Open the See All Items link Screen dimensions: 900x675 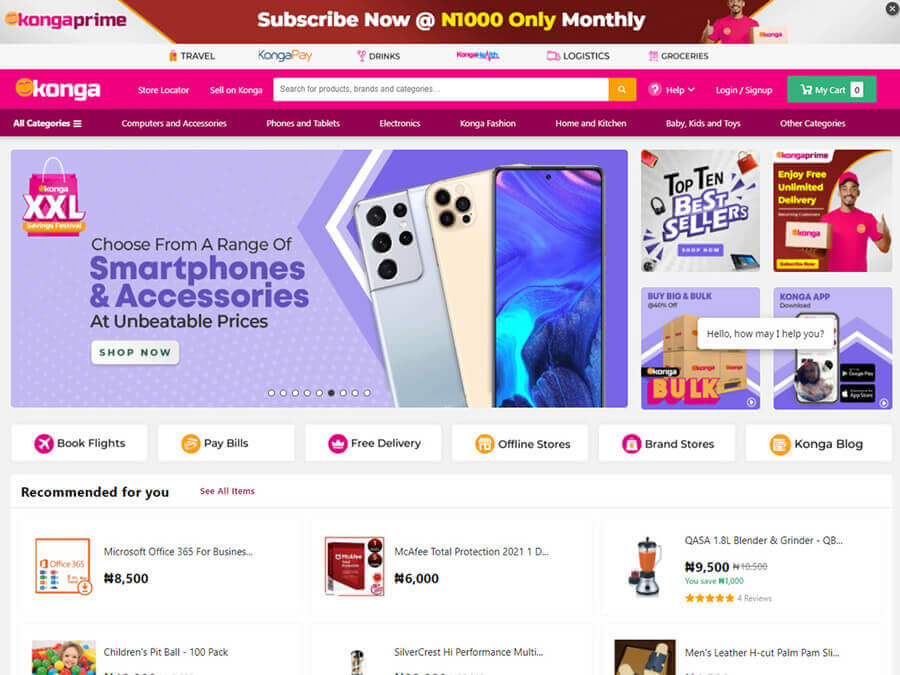pos(227,491)
